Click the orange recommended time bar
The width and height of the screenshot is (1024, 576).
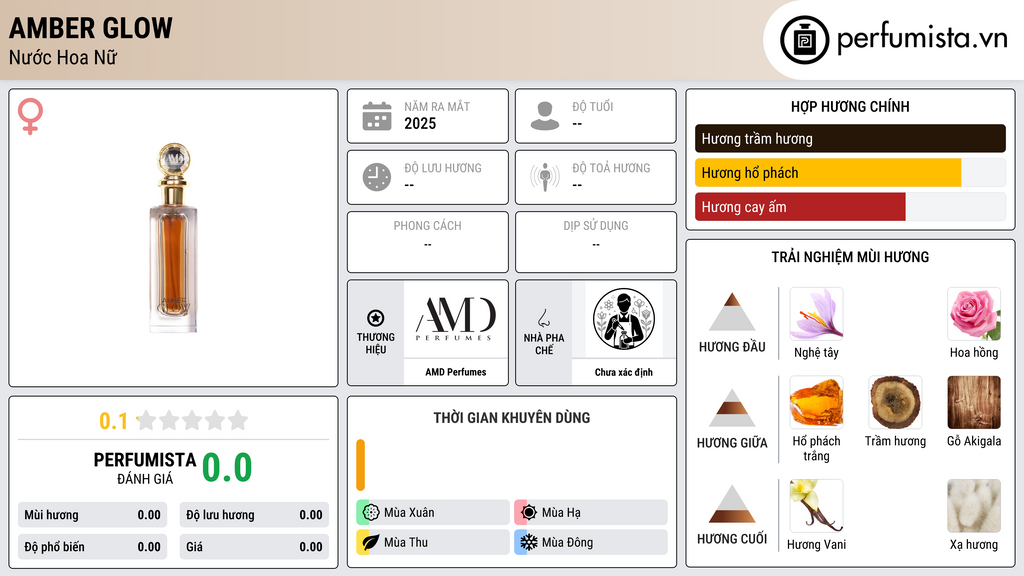click(360, 465)
